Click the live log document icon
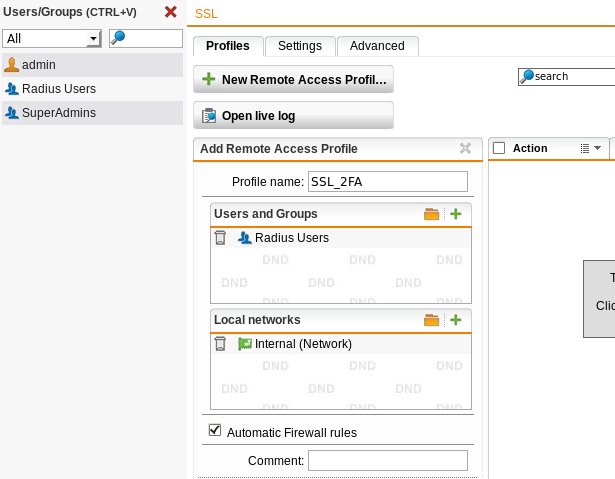Screen dimensions: 615x479 click(209, 116)
